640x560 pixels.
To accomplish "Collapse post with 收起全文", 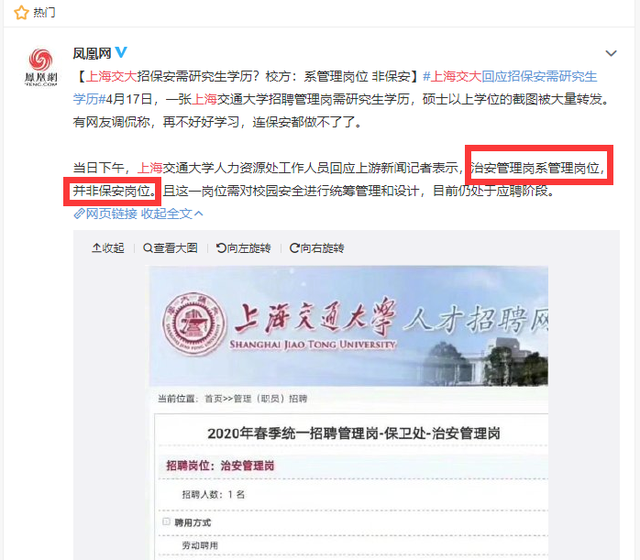I will pyautogui.click(x=167, y=213).
